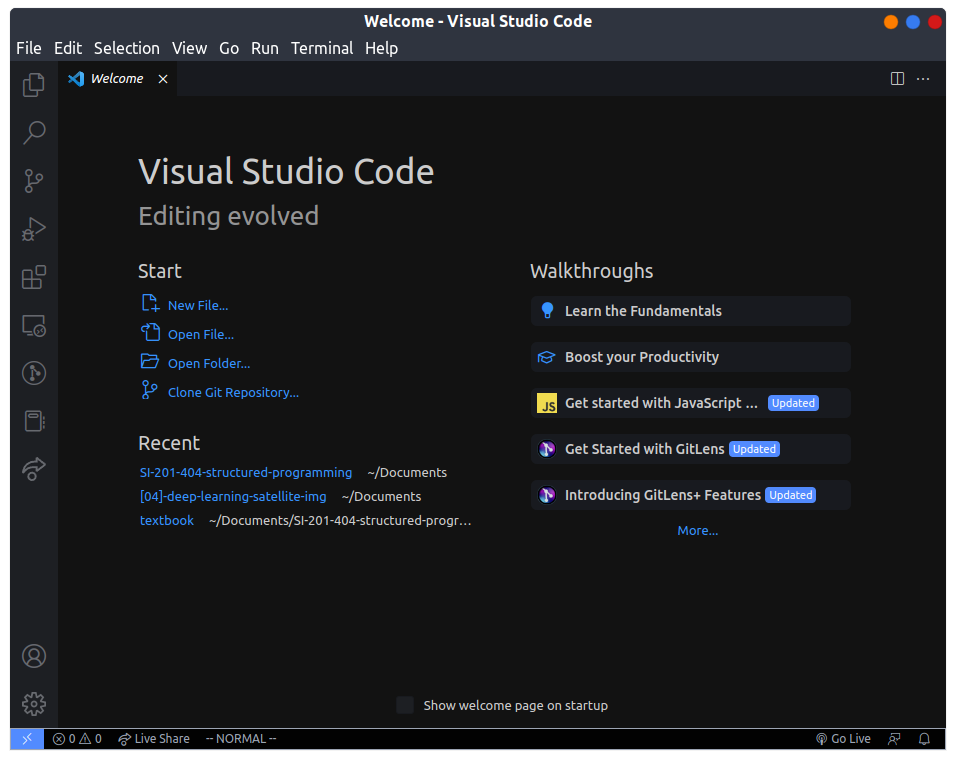Open the Run menu
The height and width of the screenshot is (760, 956).
265,48
